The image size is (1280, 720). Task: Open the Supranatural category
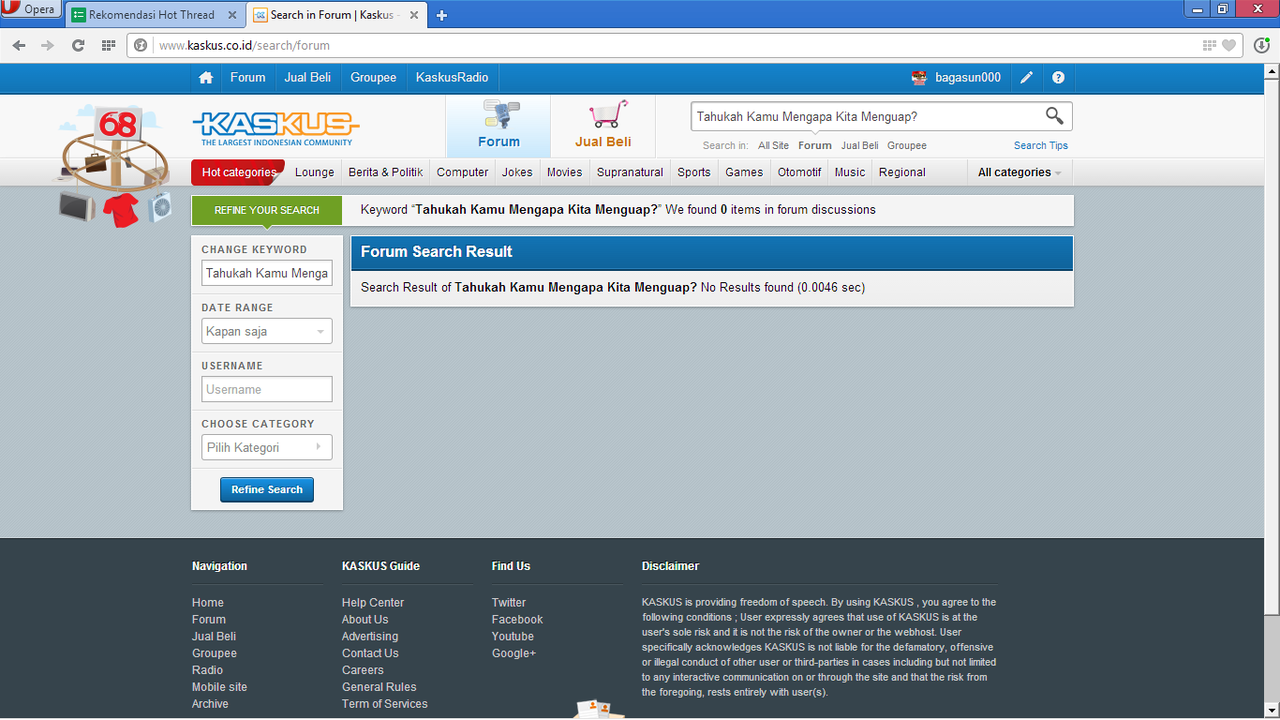point(630,172)
